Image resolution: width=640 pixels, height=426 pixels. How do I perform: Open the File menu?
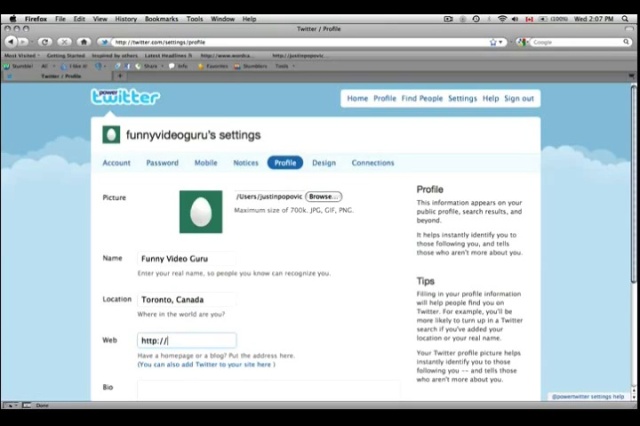point(60,19)
